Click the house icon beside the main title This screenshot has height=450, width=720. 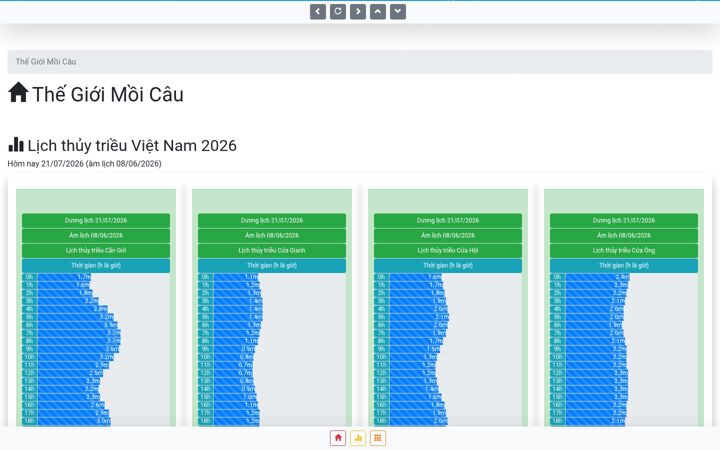point(18,92)
